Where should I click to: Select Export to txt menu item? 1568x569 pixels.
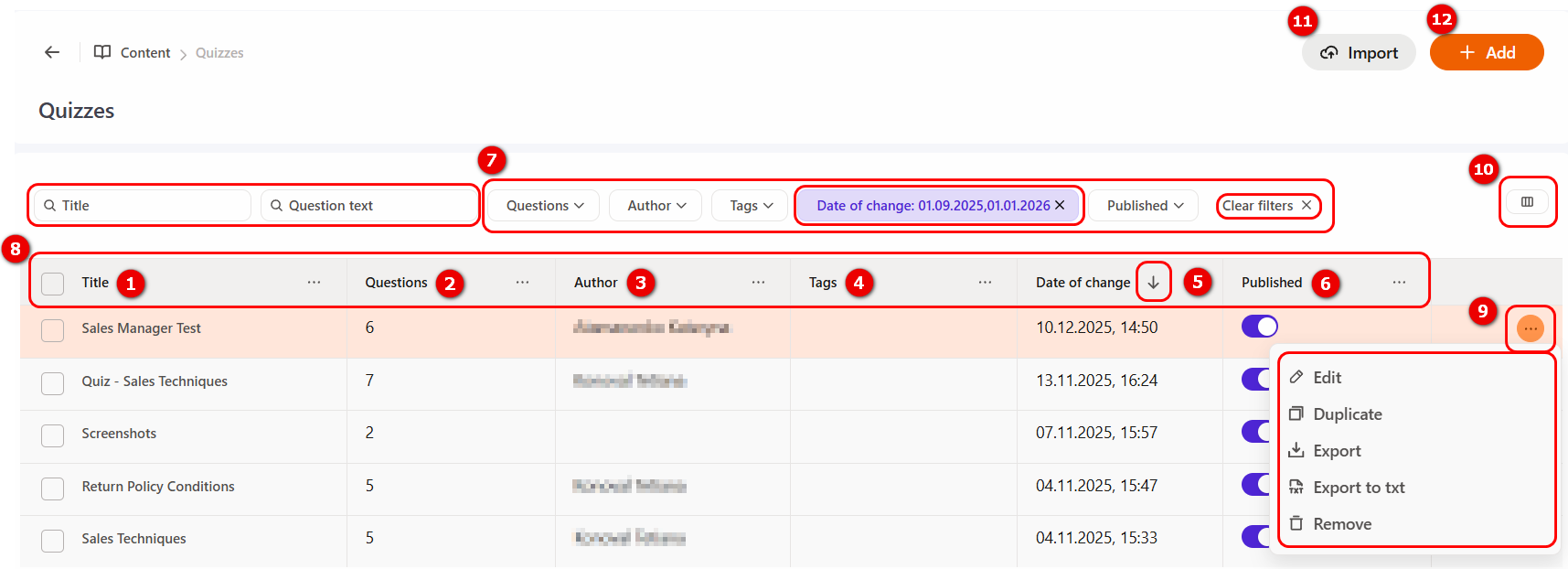(1358, 488)
